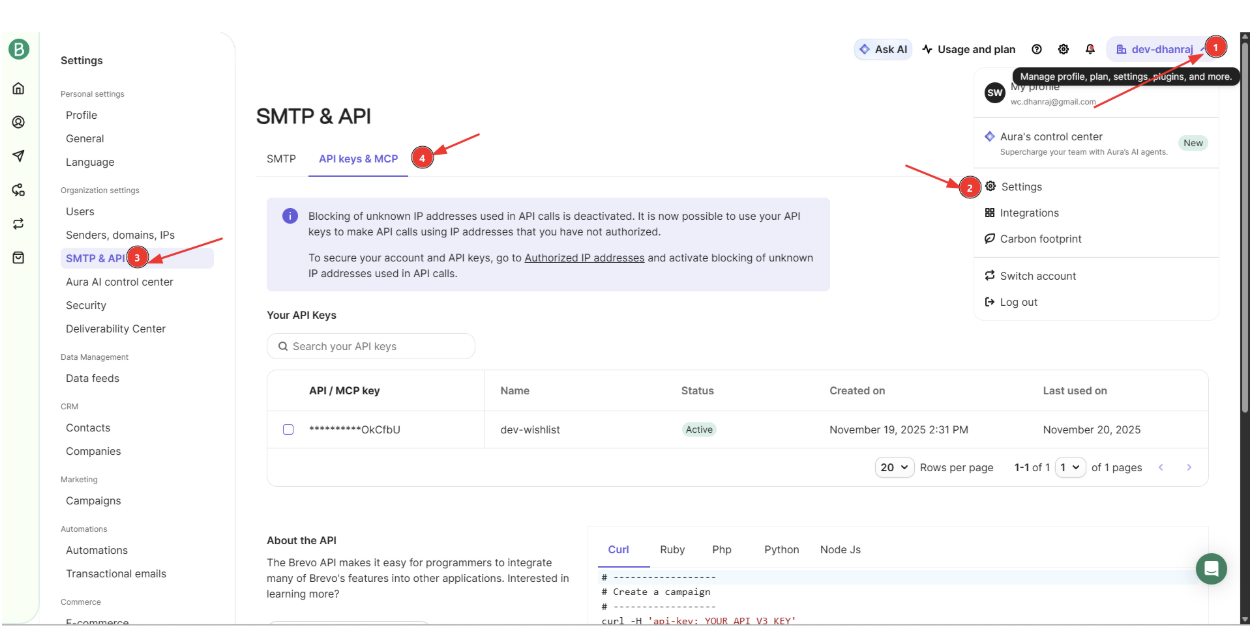1250x636 pixels.
Task: Open the Ask AI assistant
Action: coord(883,49)
